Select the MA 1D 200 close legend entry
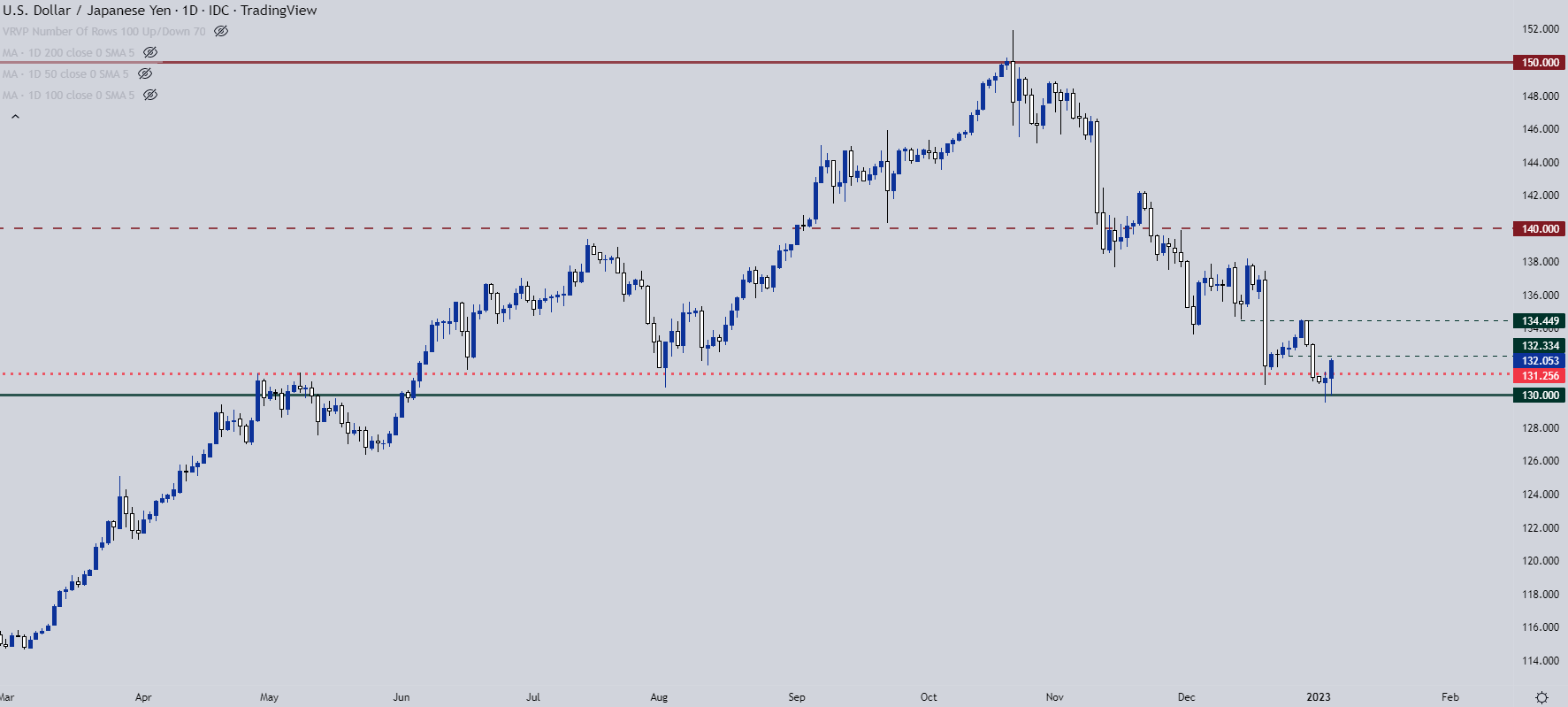The width and height of the screenshot is (1568, 707). (x=69, y=52)
